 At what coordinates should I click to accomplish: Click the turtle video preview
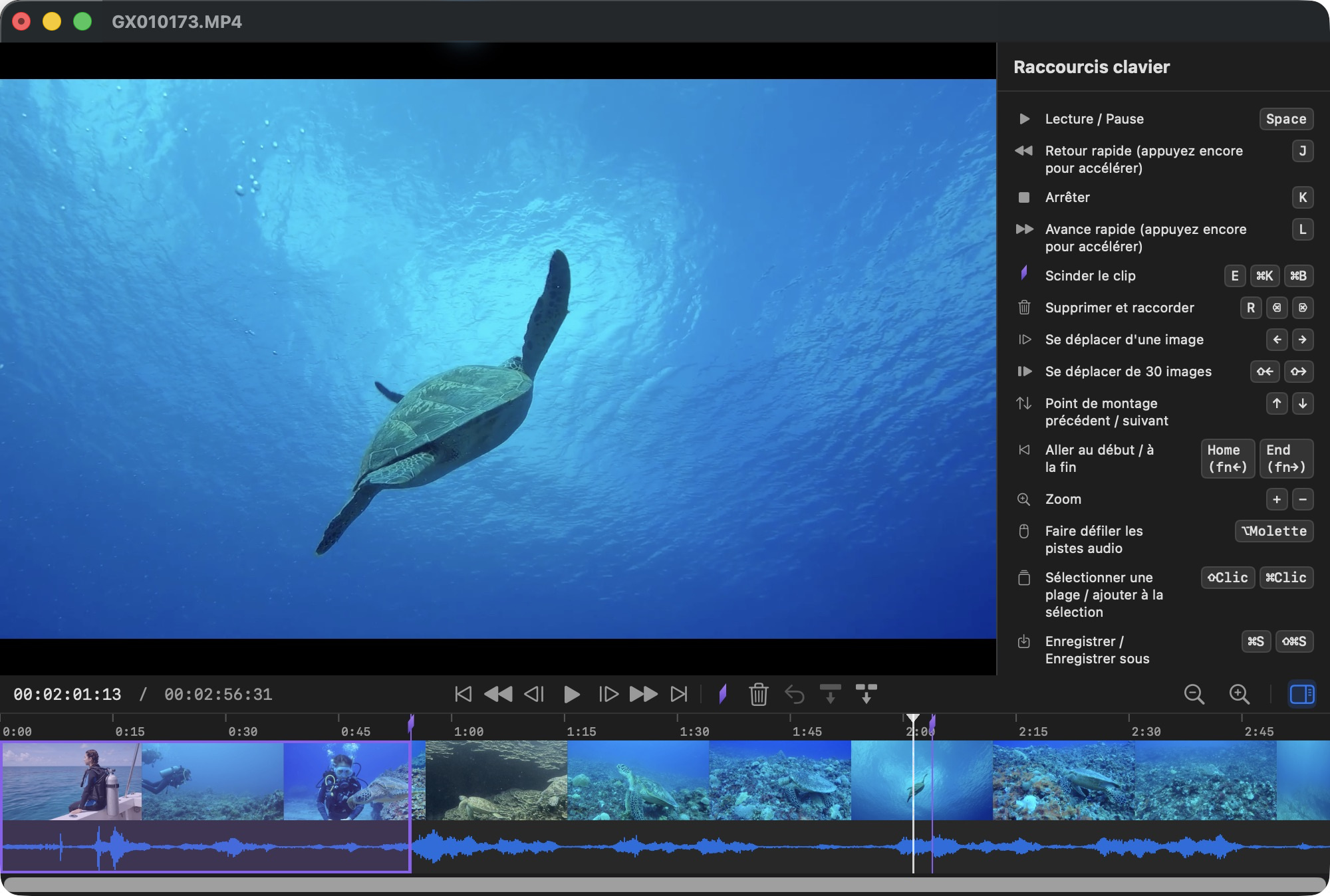[x=498, y=359]
